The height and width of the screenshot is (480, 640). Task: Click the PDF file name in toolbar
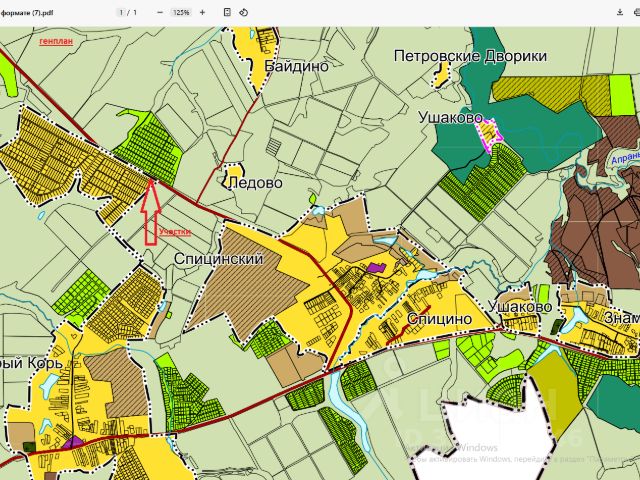click(27, 13)
